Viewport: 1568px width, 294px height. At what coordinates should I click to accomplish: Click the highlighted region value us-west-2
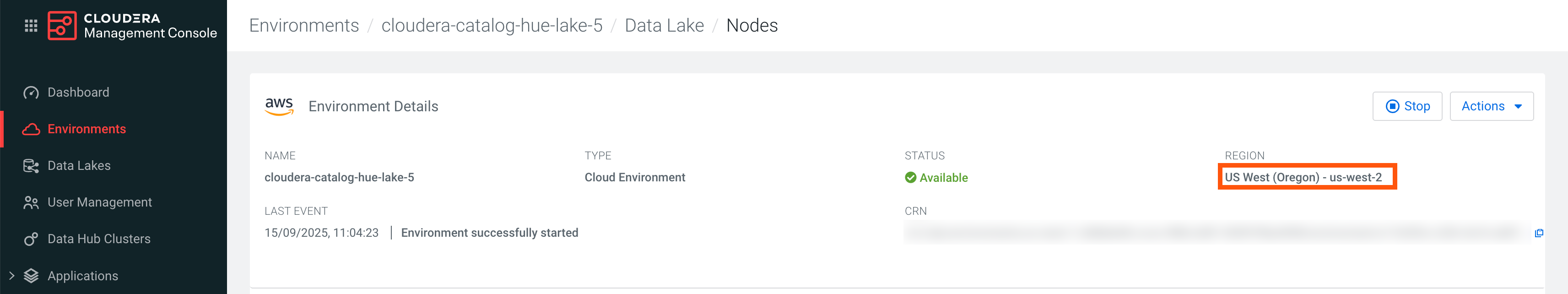click(1303, 177)
